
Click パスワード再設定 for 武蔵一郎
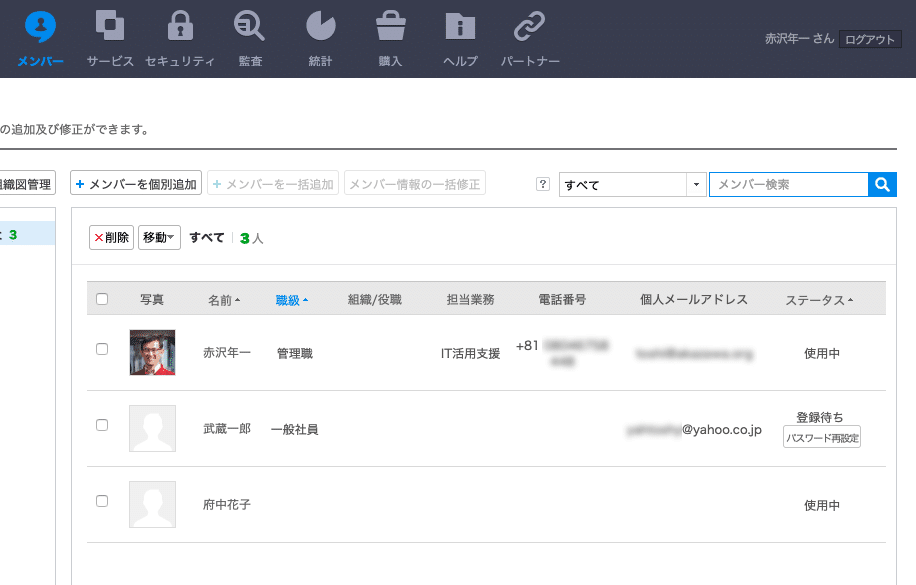point(821,437)
